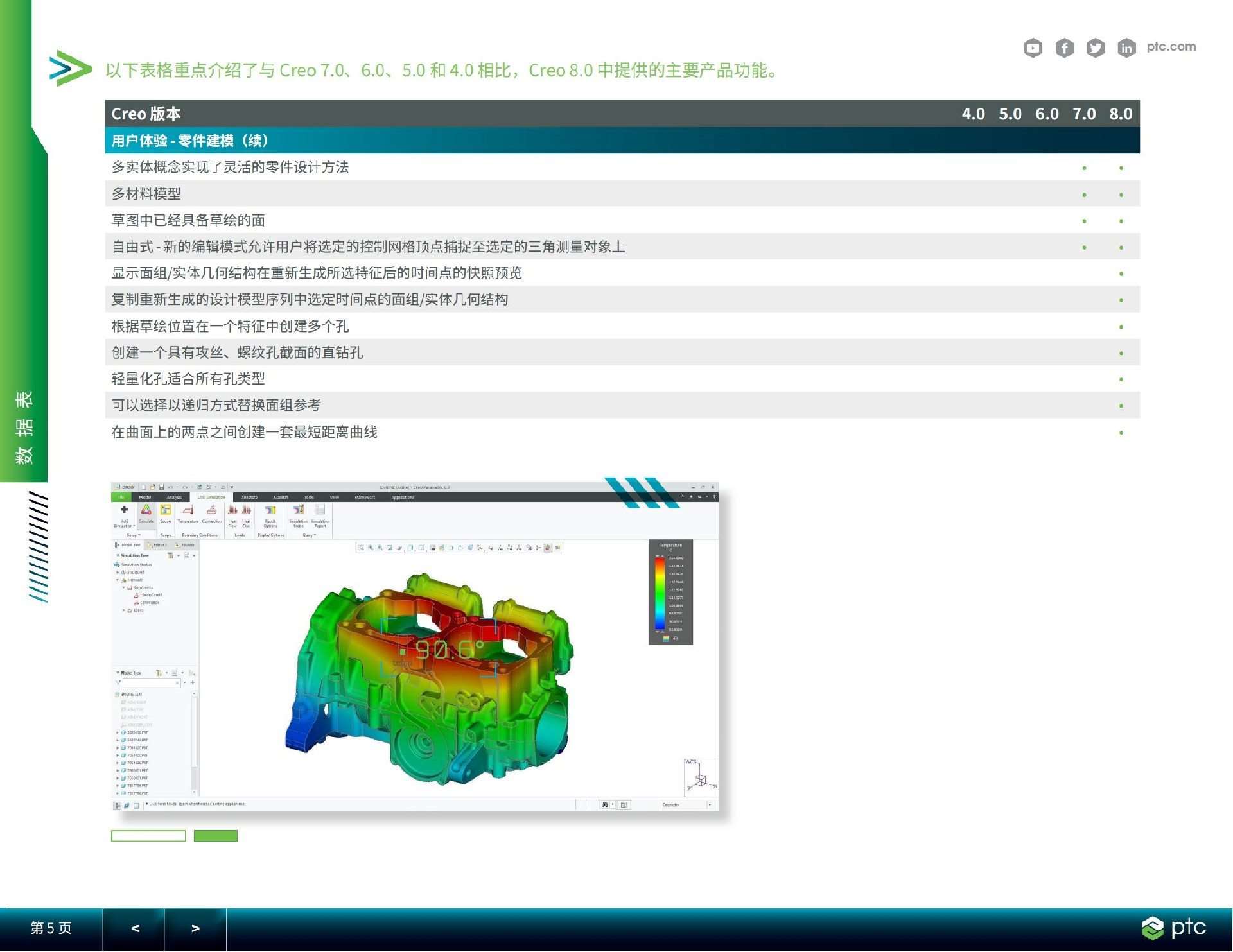Click the Simulate ribbon icon

146,511
